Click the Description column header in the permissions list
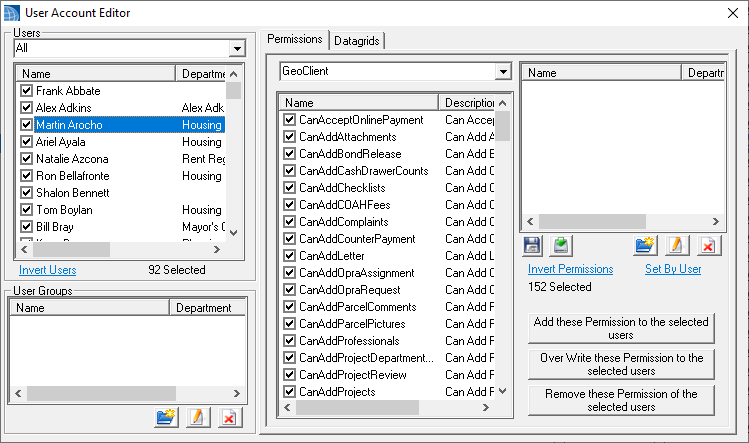Screen dimensions: 749x443 (x=466, y=103)
